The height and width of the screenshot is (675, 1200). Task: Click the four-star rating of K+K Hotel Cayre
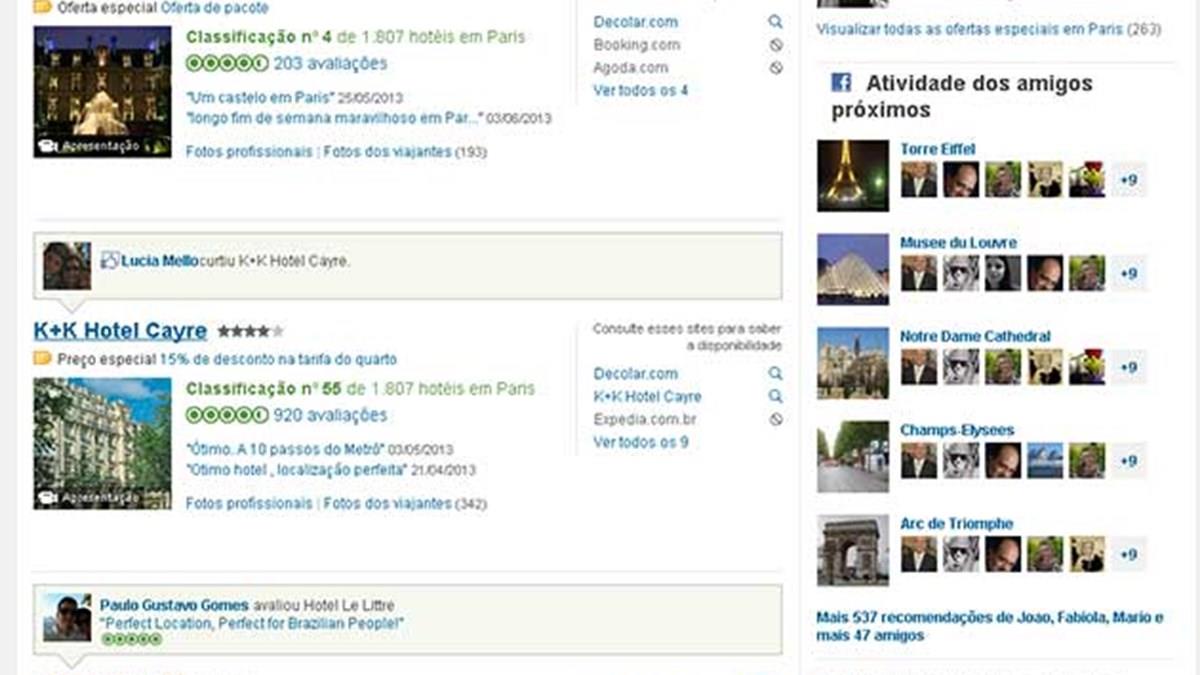pyautogui.click(x=251, y=331)
